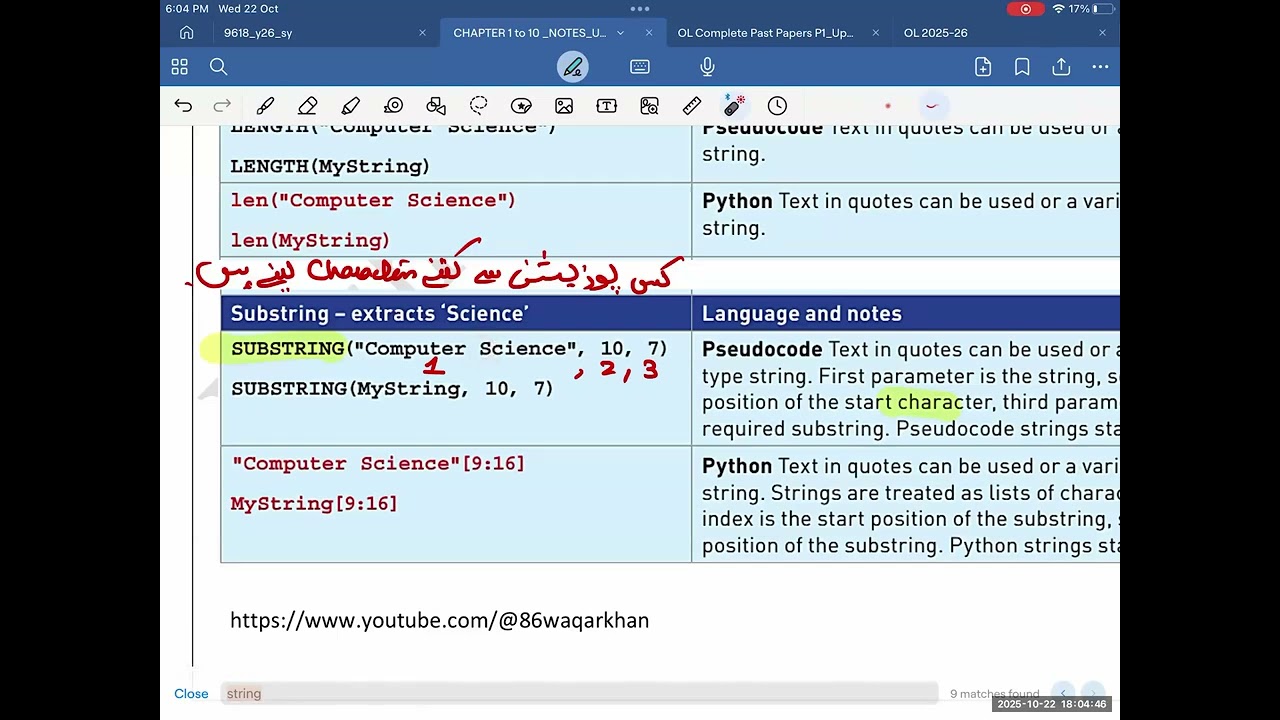Tap the LENGTH(MyString) code line
Image resolution: width=1280 pixels, height=720 pixels.
click(330, 167)
